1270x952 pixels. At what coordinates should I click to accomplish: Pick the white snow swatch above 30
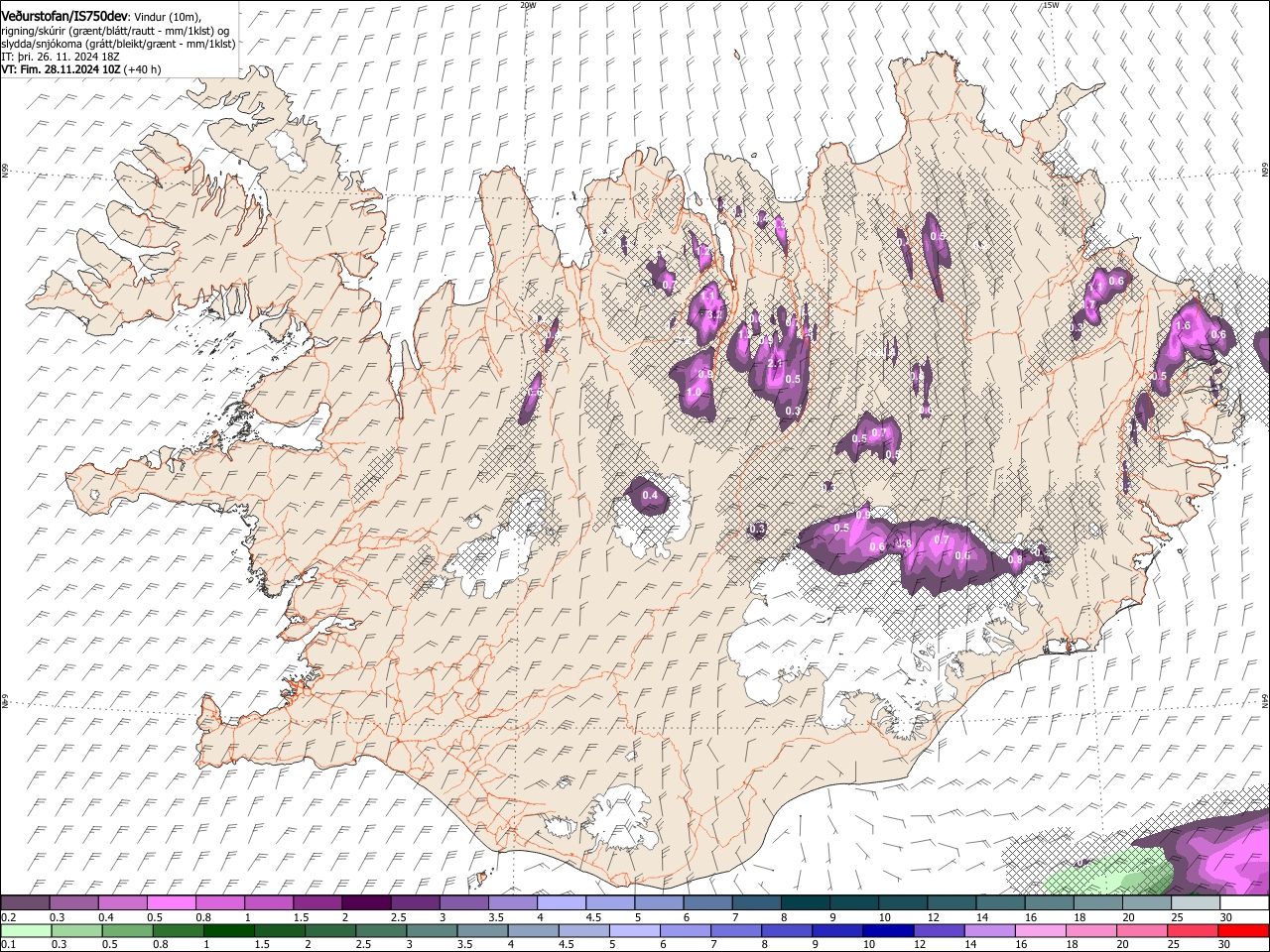click(x=1245, y=902)
